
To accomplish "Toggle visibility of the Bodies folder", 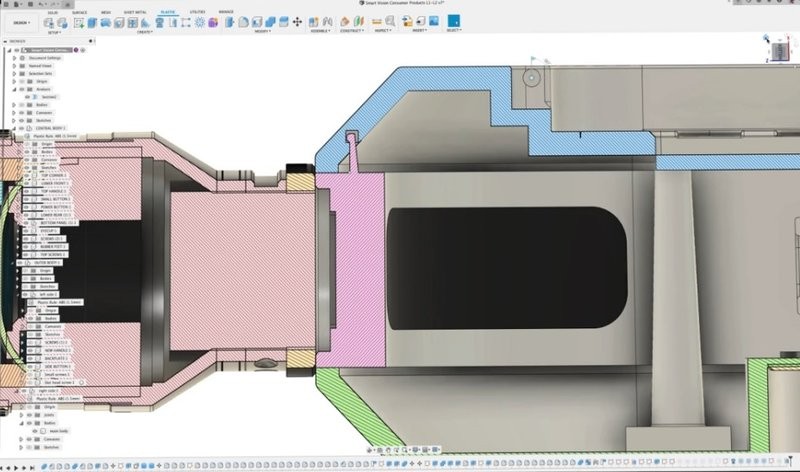I will (21, 104).
